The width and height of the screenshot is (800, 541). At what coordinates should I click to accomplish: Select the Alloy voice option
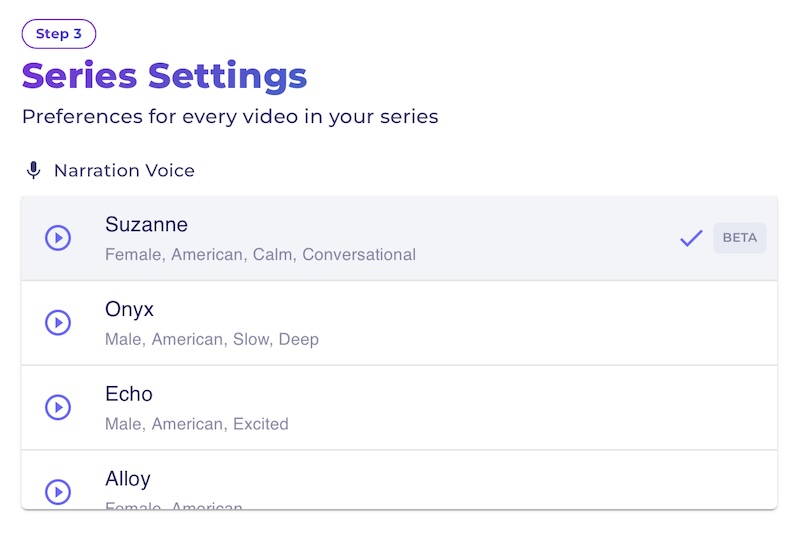point(399,480)
